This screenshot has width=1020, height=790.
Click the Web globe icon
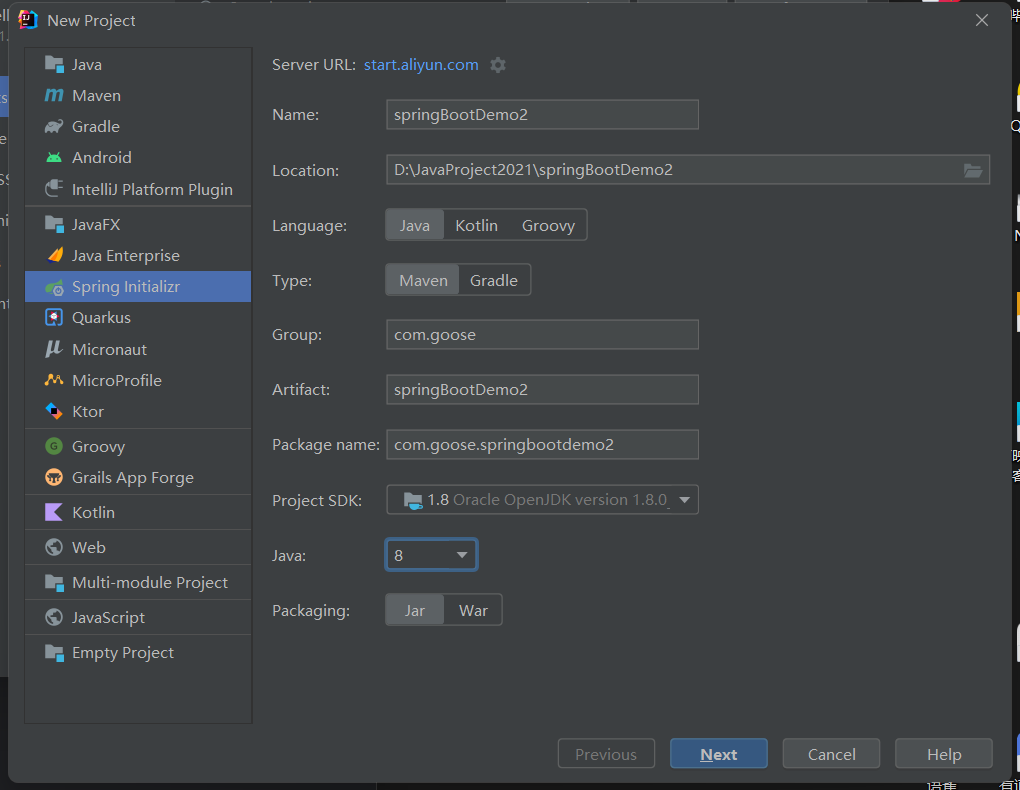click(x=54, y=547)
